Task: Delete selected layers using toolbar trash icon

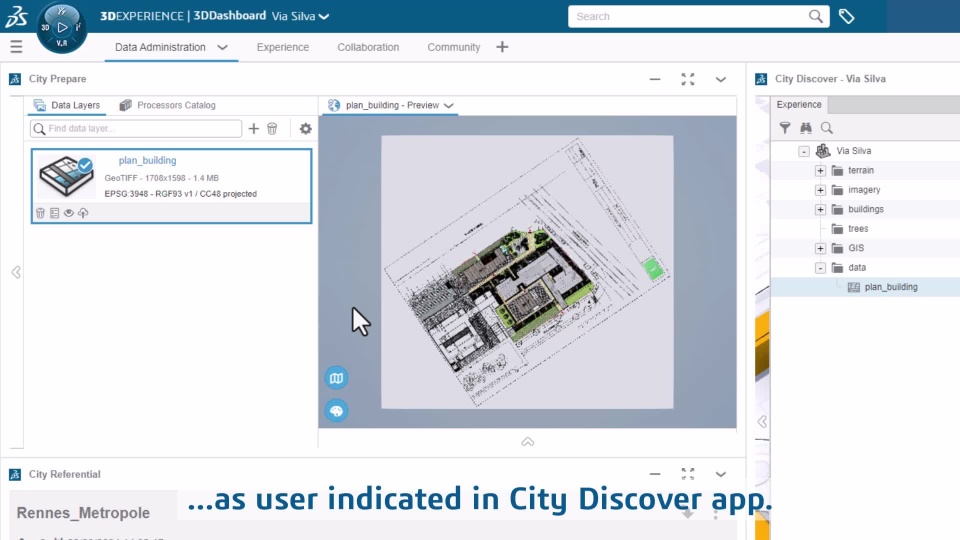Action: (x=272, y=129)
